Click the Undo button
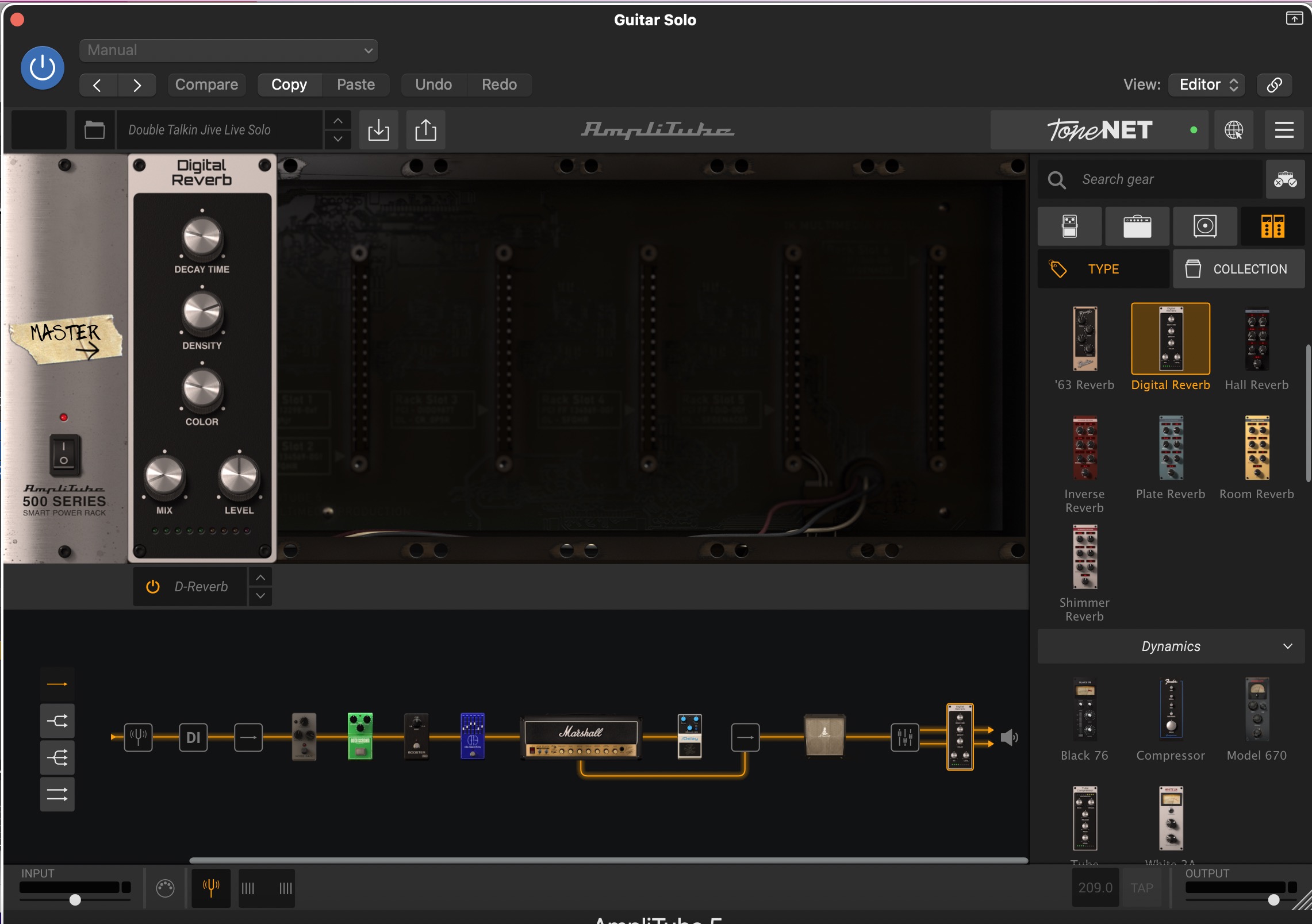Screen dimensions: 1312x924 pyautogui.click(x=434, y=85)
